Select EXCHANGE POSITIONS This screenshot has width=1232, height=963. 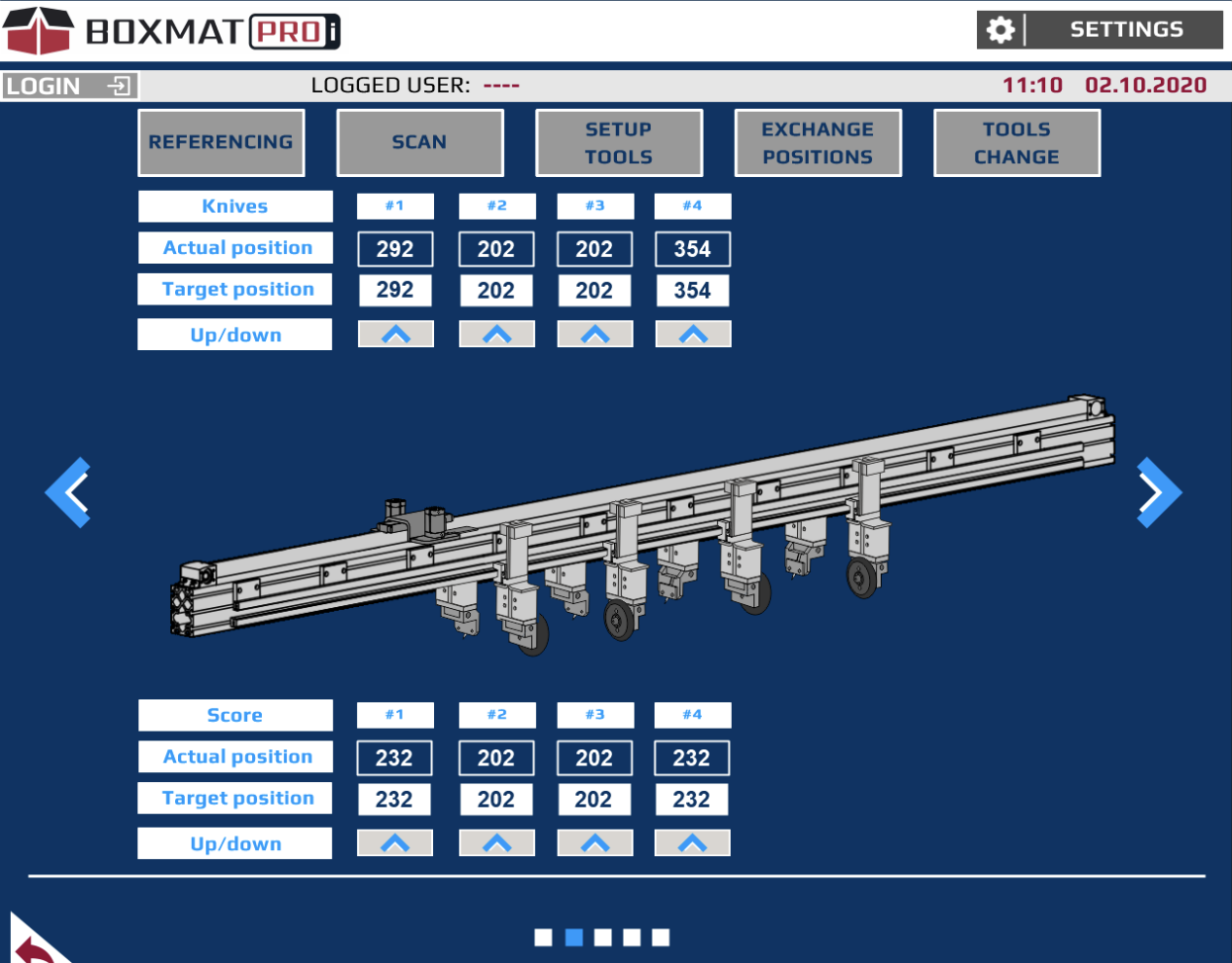[818, 142]
